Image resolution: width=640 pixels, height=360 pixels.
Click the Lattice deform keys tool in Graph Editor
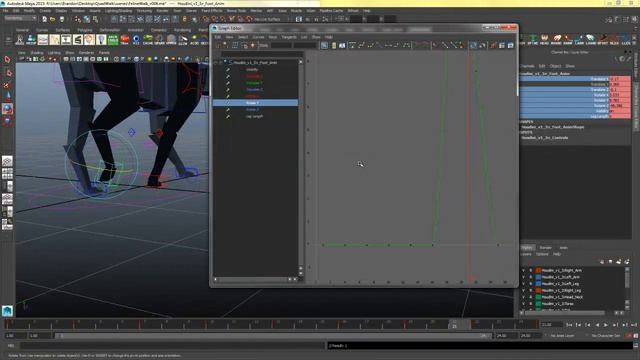tap(235, 45)
